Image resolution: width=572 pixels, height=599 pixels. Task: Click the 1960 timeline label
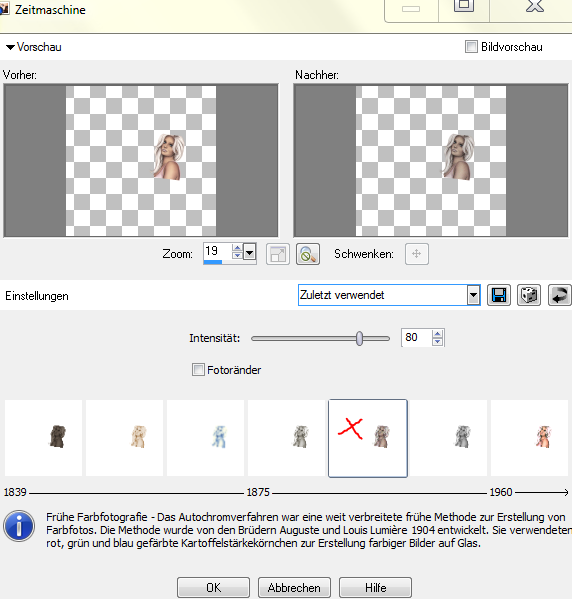point(501,492)
